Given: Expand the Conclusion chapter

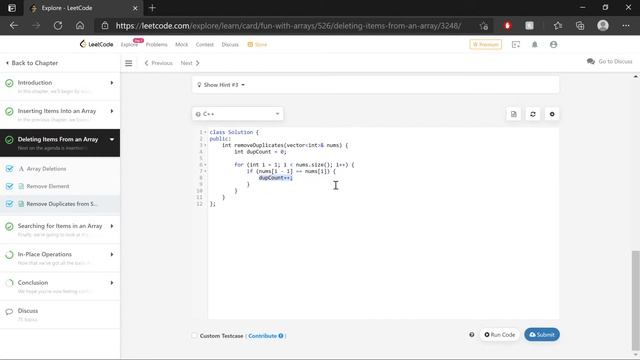Looking at the screenshot, I should click(112, 283).
